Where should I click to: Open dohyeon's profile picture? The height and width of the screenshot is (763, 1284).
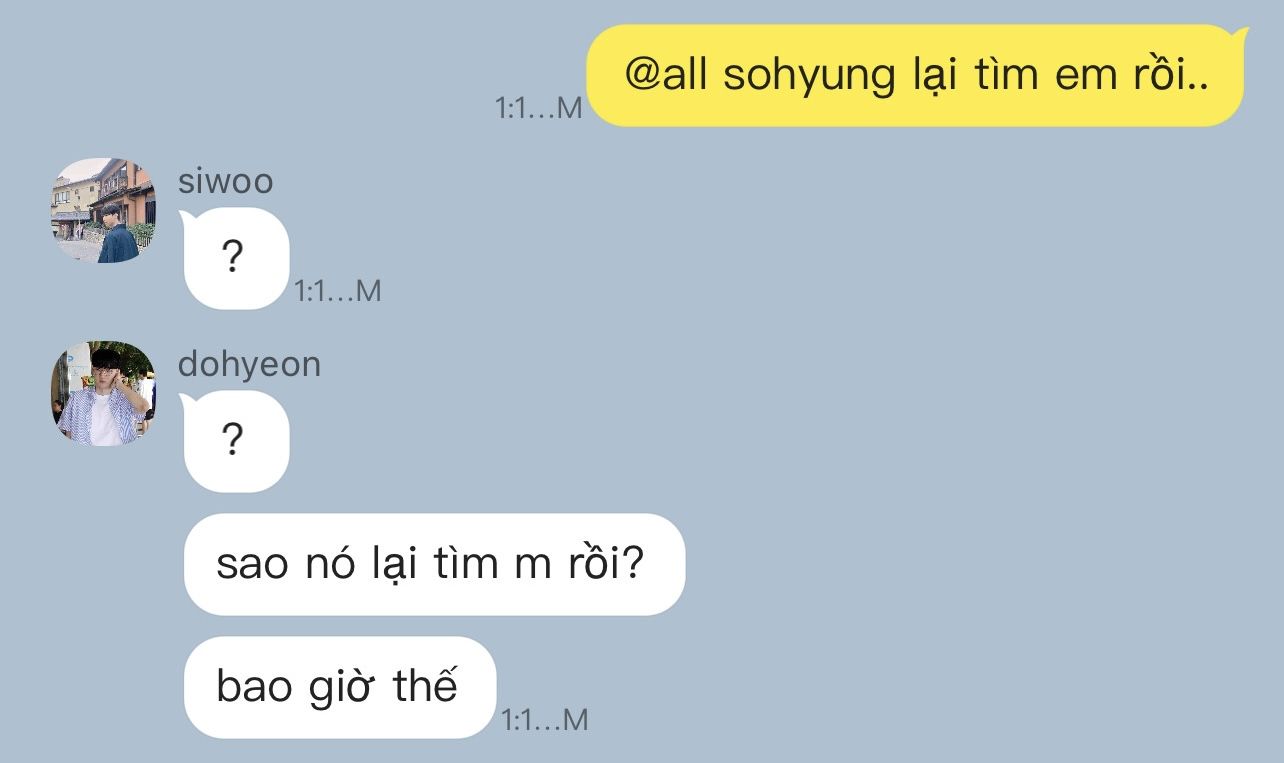[x=103, y=393]
